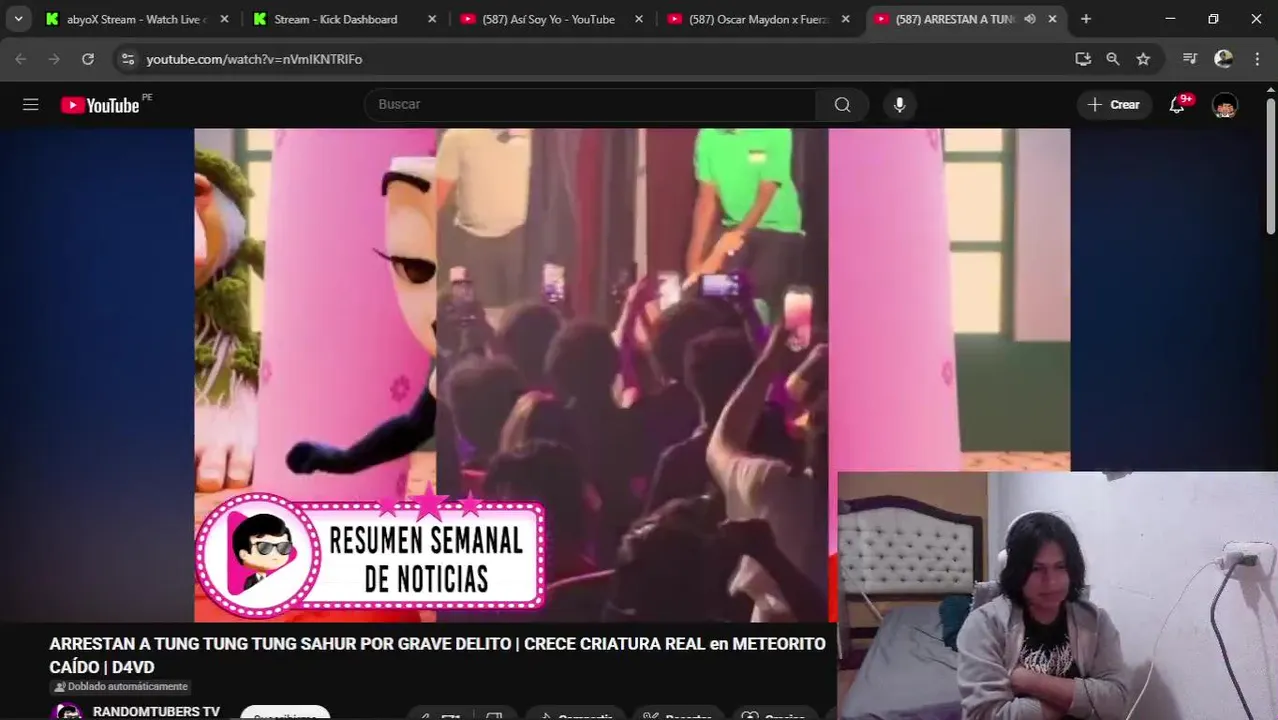Click RANDOMTUBERS TV channel name
This screenshot has width=1278, height=720.
[x=156, y=712]
